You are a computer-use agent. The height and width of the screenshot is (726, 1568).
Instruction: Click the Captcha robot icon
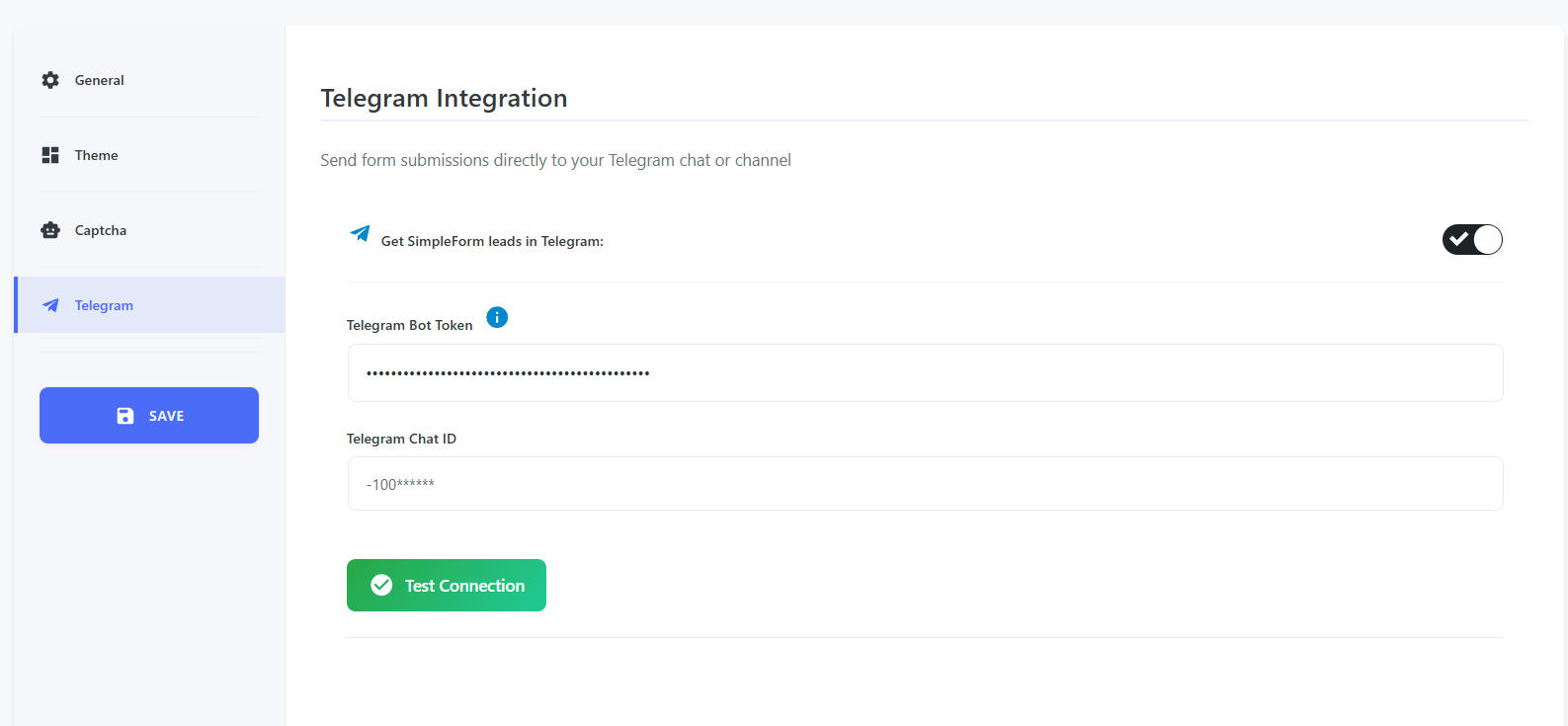[x=50, y=230]
